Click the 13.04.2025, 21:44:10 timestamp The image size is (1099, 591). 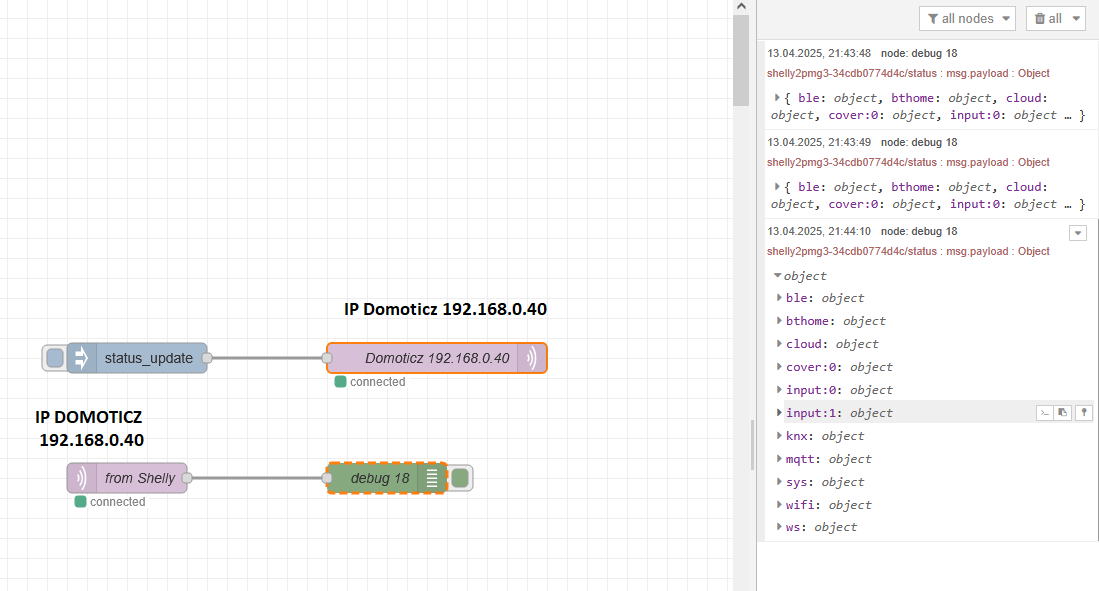coord(819,231)
